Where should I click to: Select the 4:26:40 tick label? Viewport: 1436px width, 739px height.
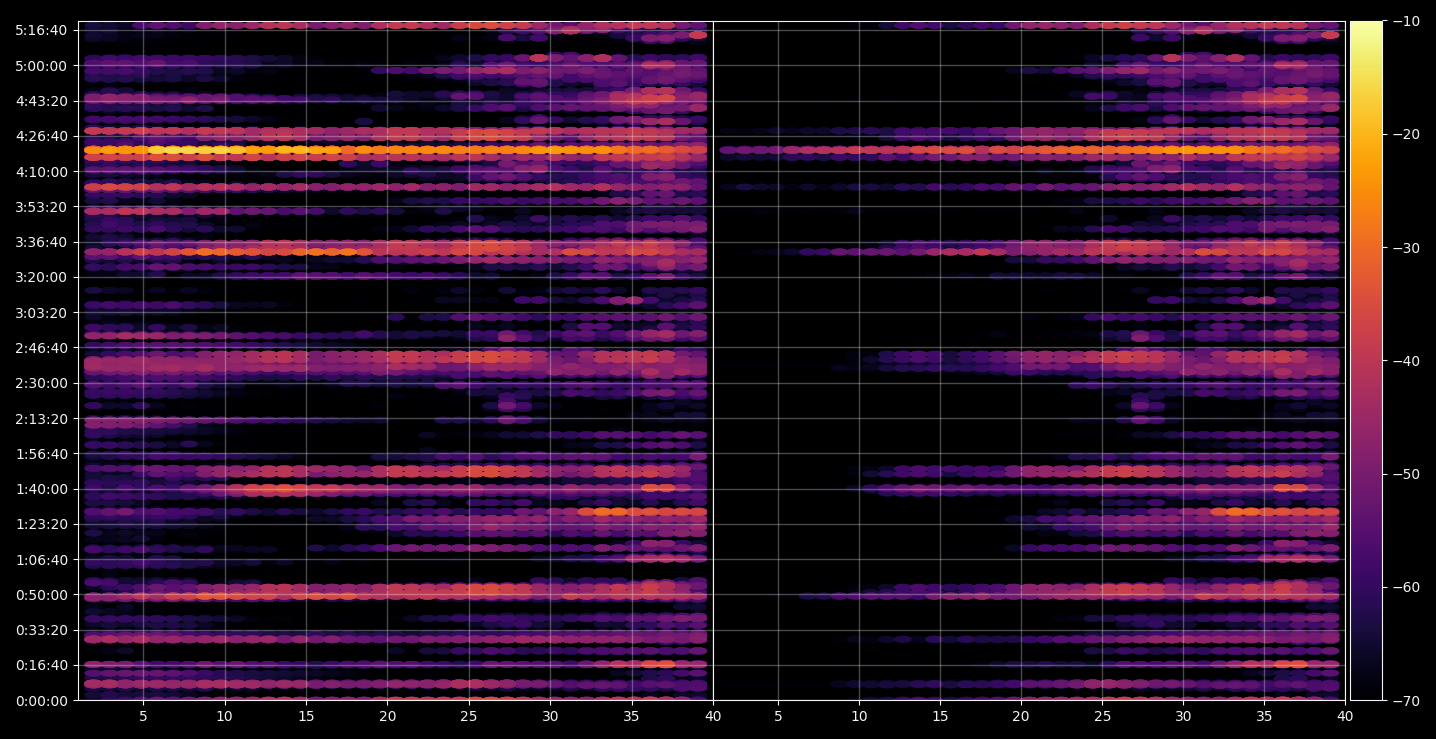pyautogui.click(x=41, y=136)
